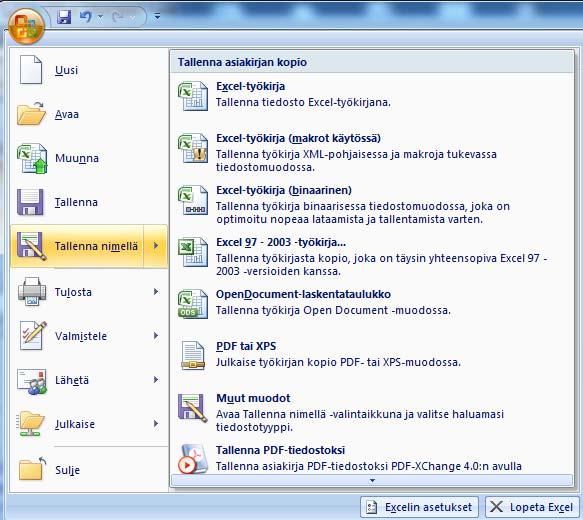Screen dimensions: 583x520
Task: Choose the Sulje menu entry
Action: [x=89, y=470]
